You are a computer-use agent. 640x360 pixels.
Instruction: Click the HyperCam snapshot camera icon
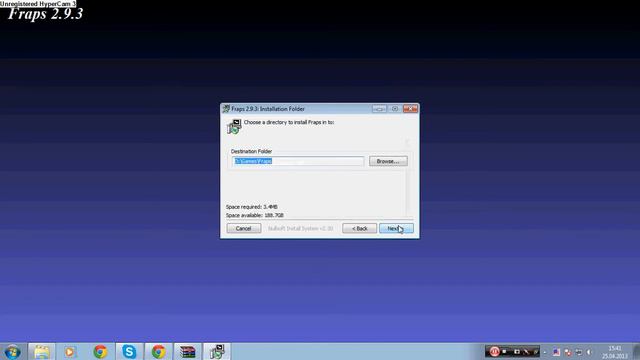click(516, 351)
